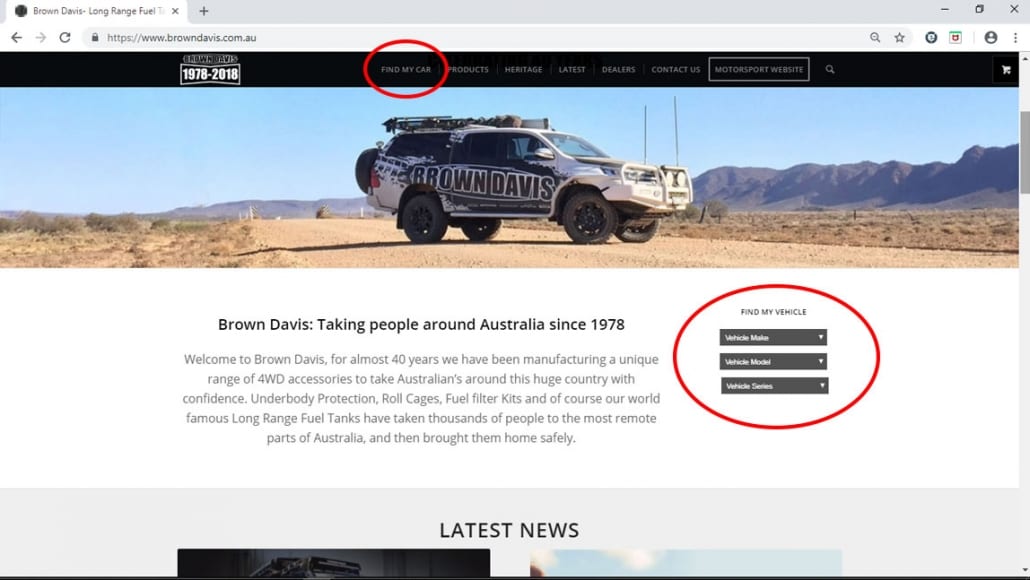Go to the Heritage page

[x=524, y=69]
